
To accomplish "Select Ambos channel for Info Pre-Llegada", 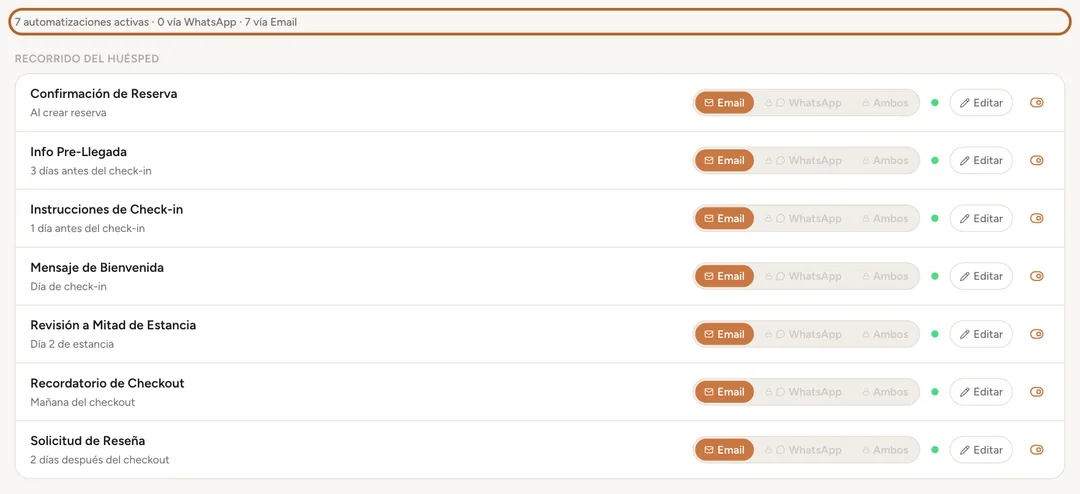I will [885, 161].
